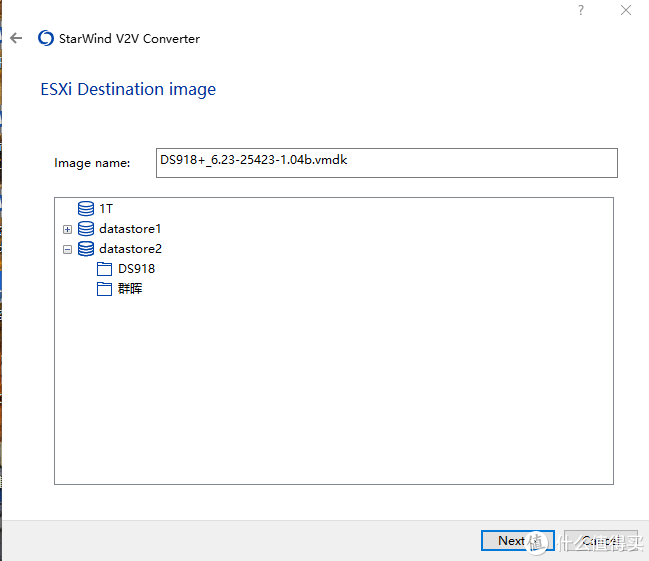Click the Image name input field
The image size is (649, 561).
[x=387, y=163]
